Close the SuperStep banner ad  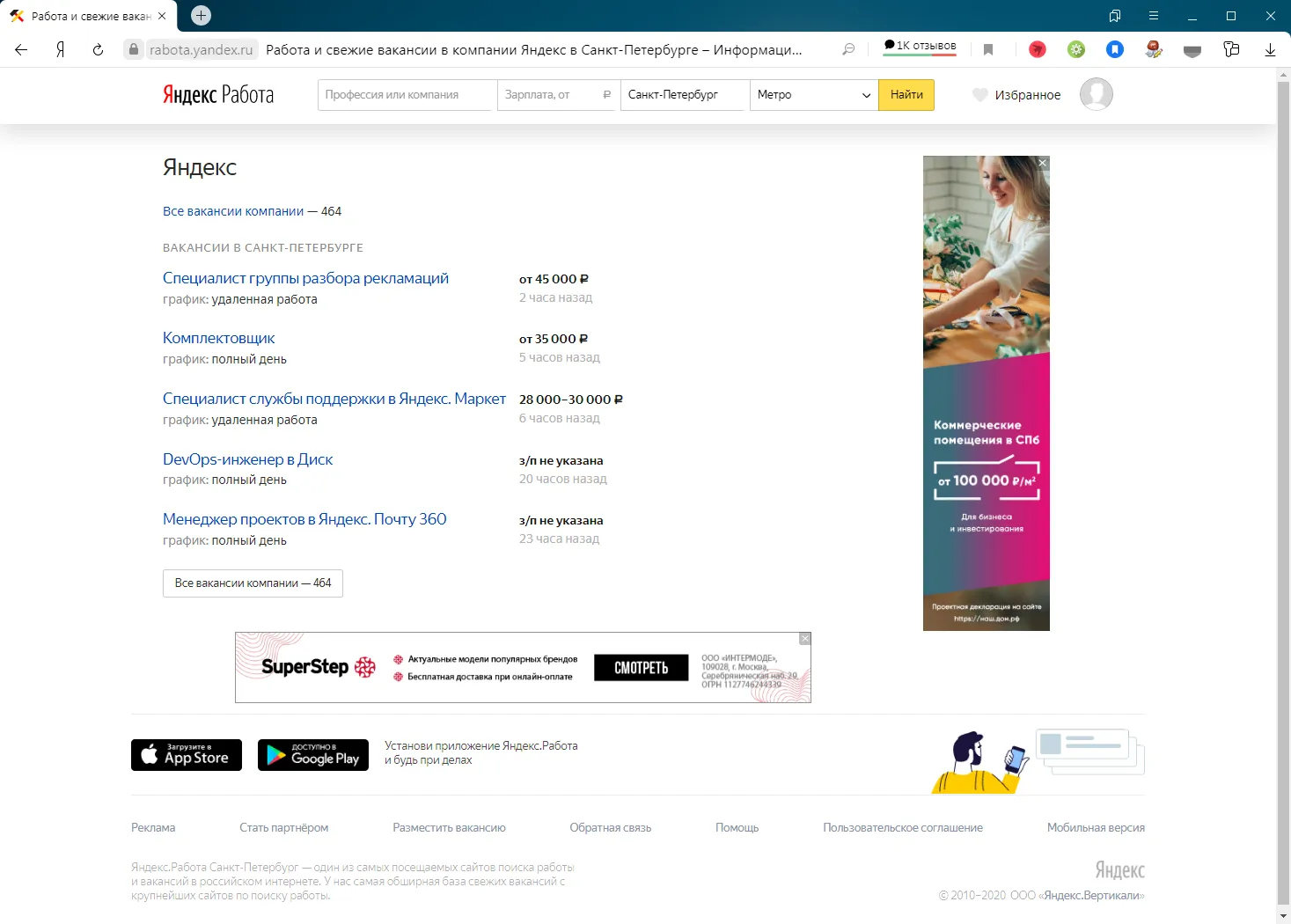pyautogui.click(x=804, y=639)
